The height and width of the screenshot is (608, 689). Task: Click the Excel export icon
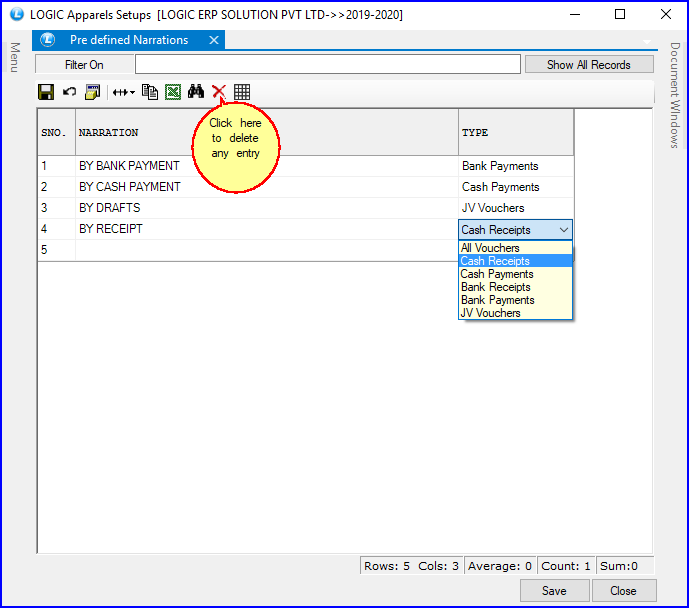click(x=173, y=92)
